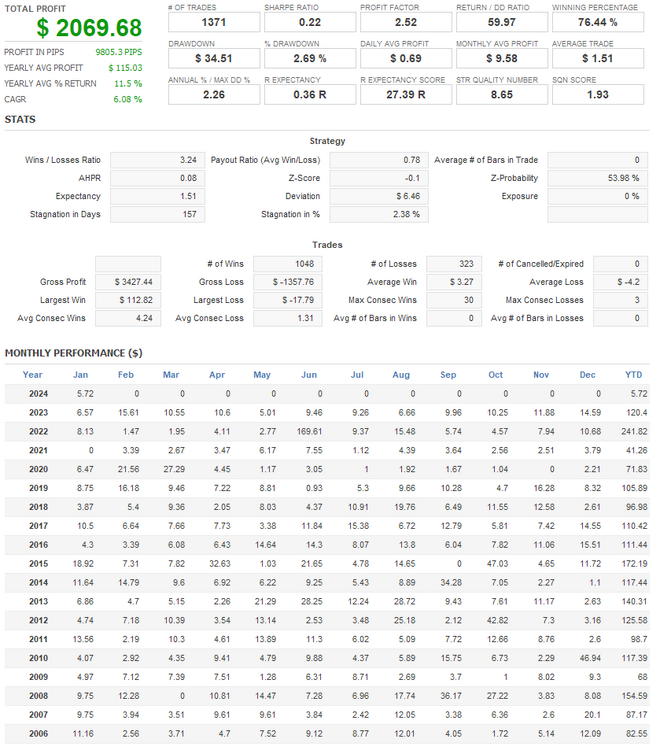The height and width of the screenshot is (750, 660).
Task: Click the 2022 YTD value 241.82
Action: 634,431
